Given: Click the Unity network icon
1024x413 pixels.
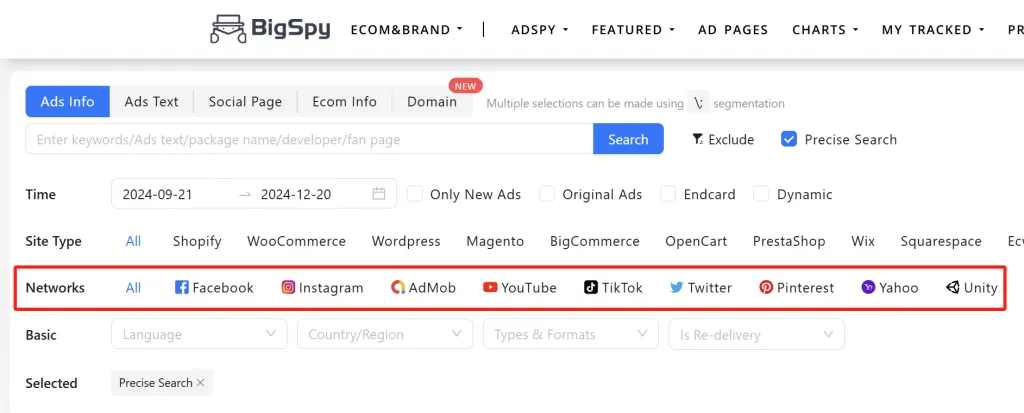Looking at the screenshot, I should click(x=952, y=288).
